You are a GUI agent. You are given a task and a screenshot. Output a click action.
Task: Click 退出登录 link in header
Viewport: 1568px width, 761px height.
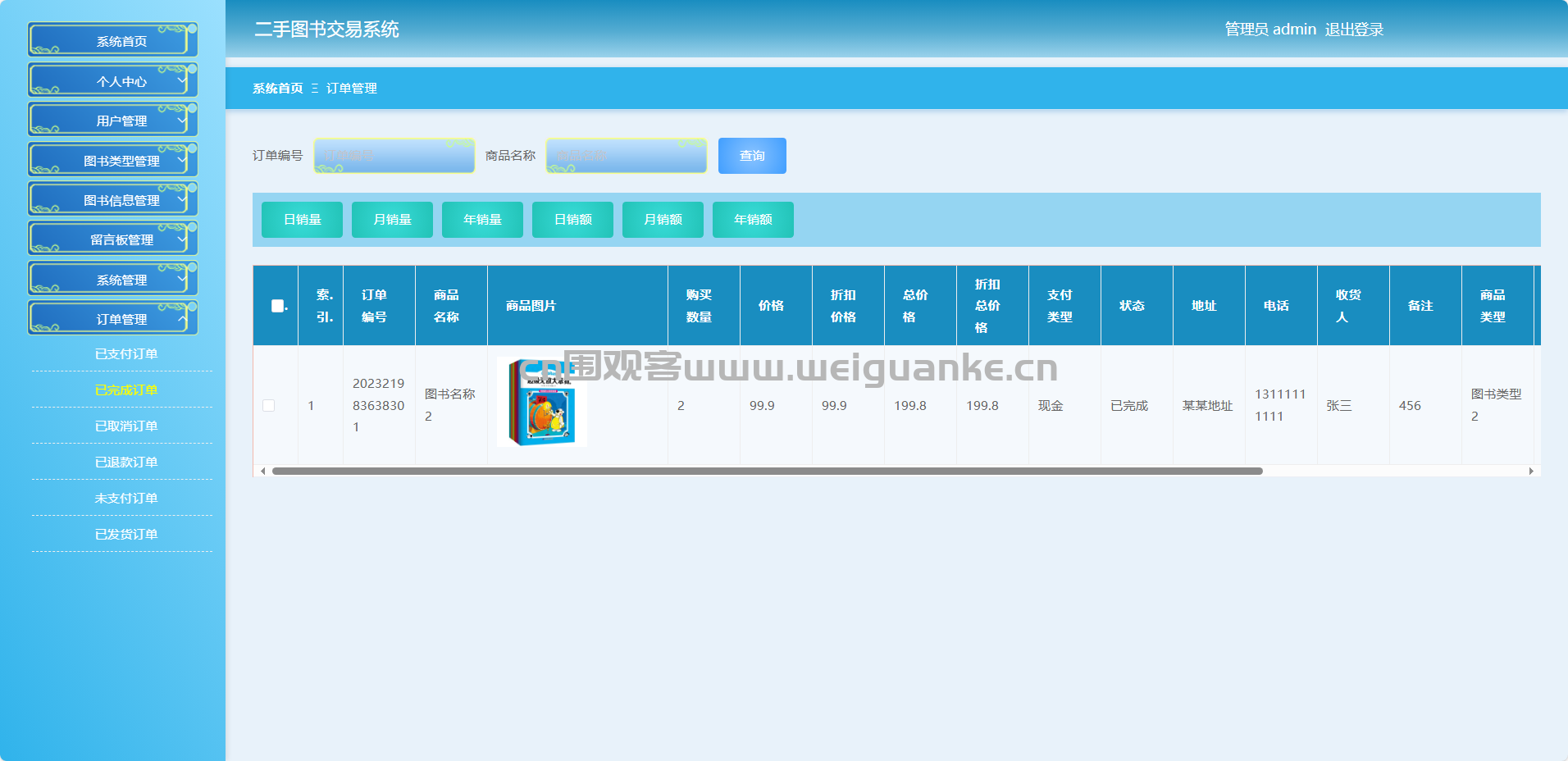(1354, 30)
